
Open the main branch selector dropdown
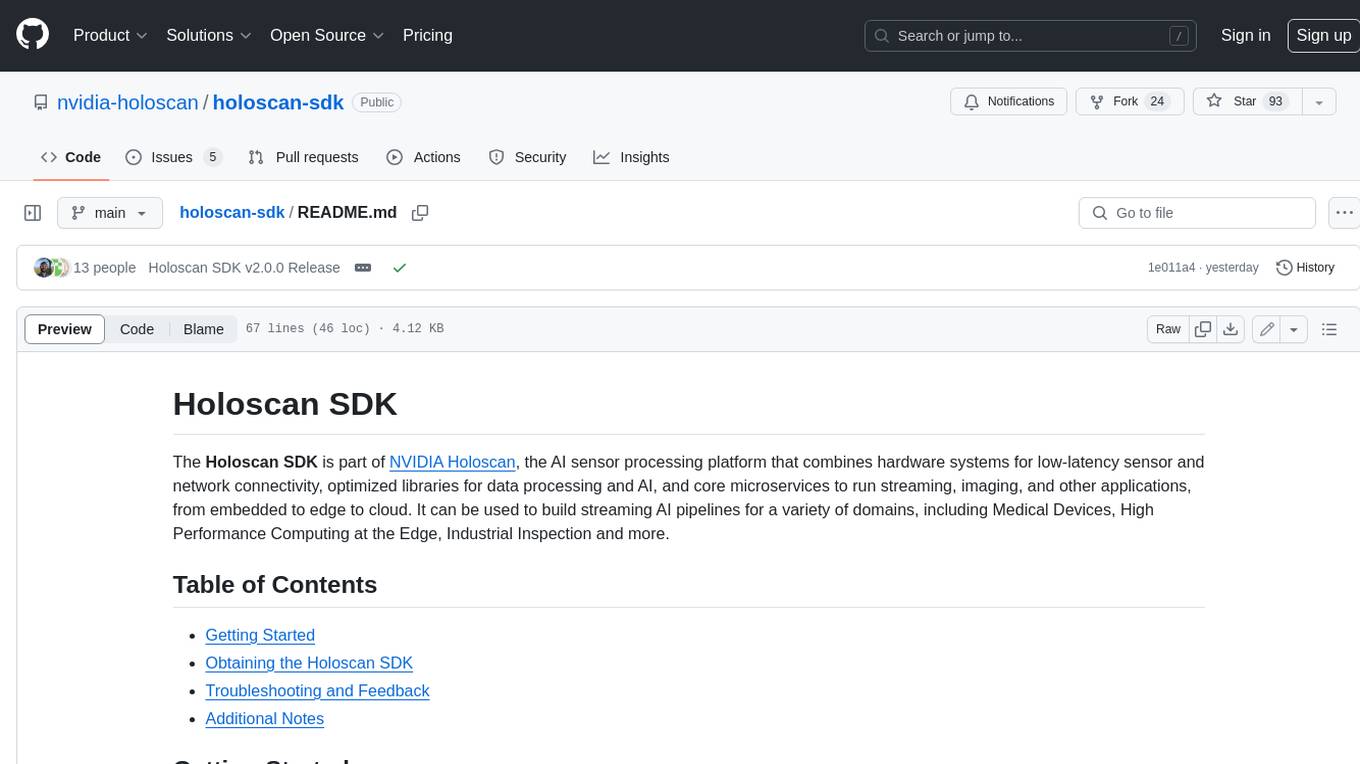click(x=110, y=213)
